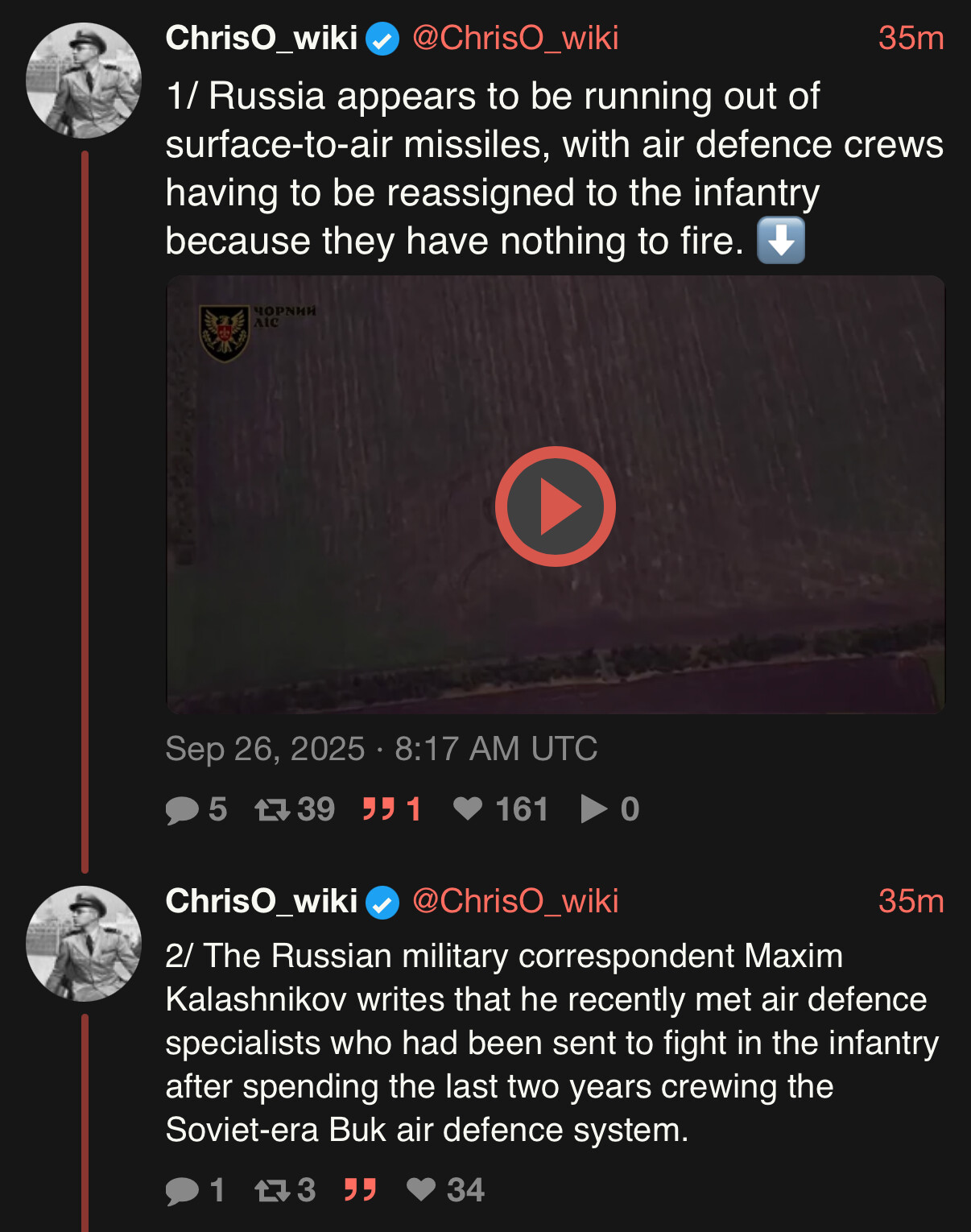Image resolution: width=971 pixels, height=1232 pixels.
Task: Click the quote icon on second post
Action: click(x=360, y=1189)
